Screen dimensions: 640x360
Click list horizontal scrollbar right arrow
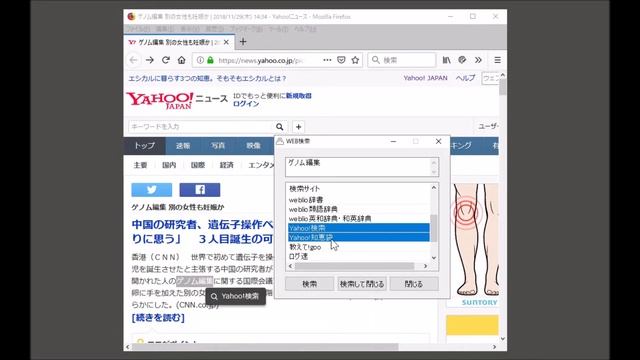tap(425, 266)
